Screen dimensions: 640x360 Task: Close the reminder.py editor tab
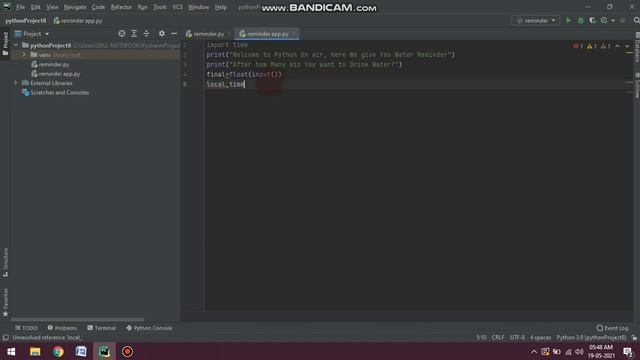(x=229, y=34)
